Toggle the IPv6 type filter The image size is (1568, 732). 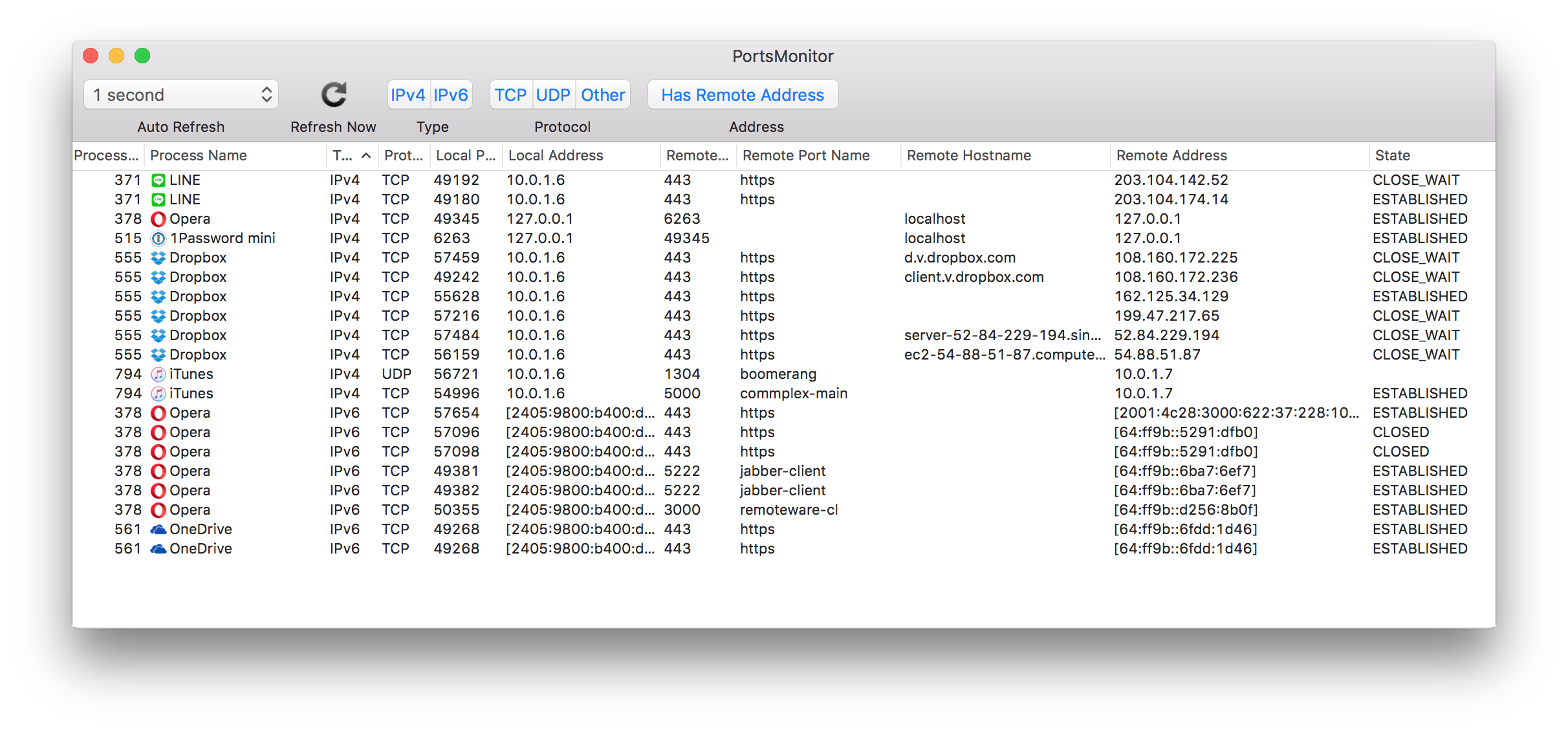[x=451, y=95]
